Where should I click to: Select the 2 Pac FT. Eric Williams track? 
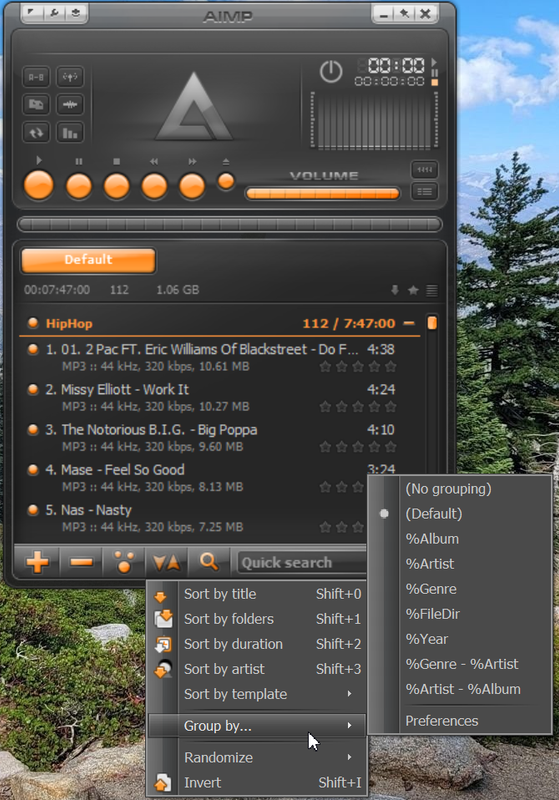pyautogui.click(x=219, y=357)
